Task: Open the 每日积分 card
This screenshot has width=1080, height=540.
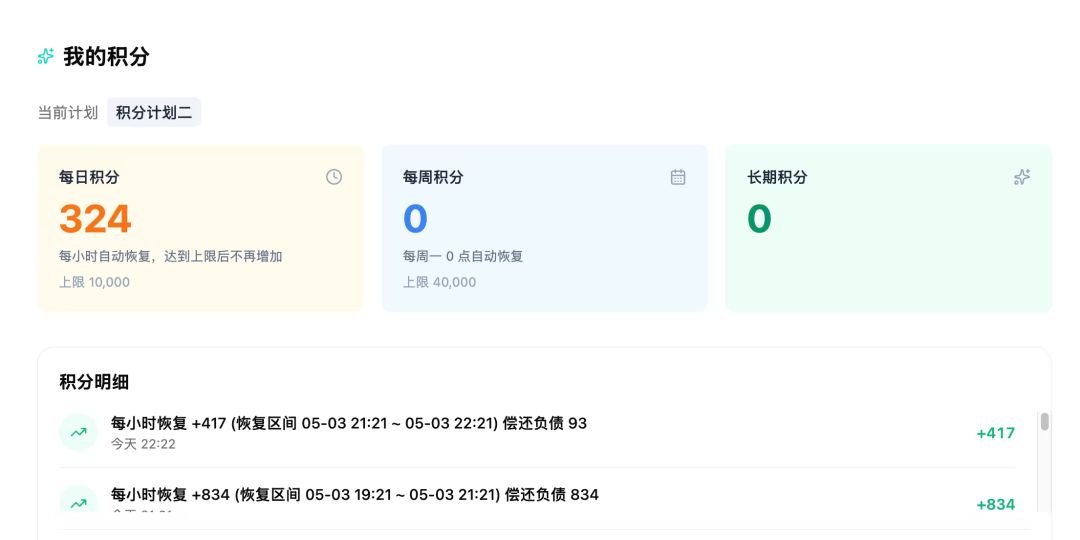Action: coord(200,228)
